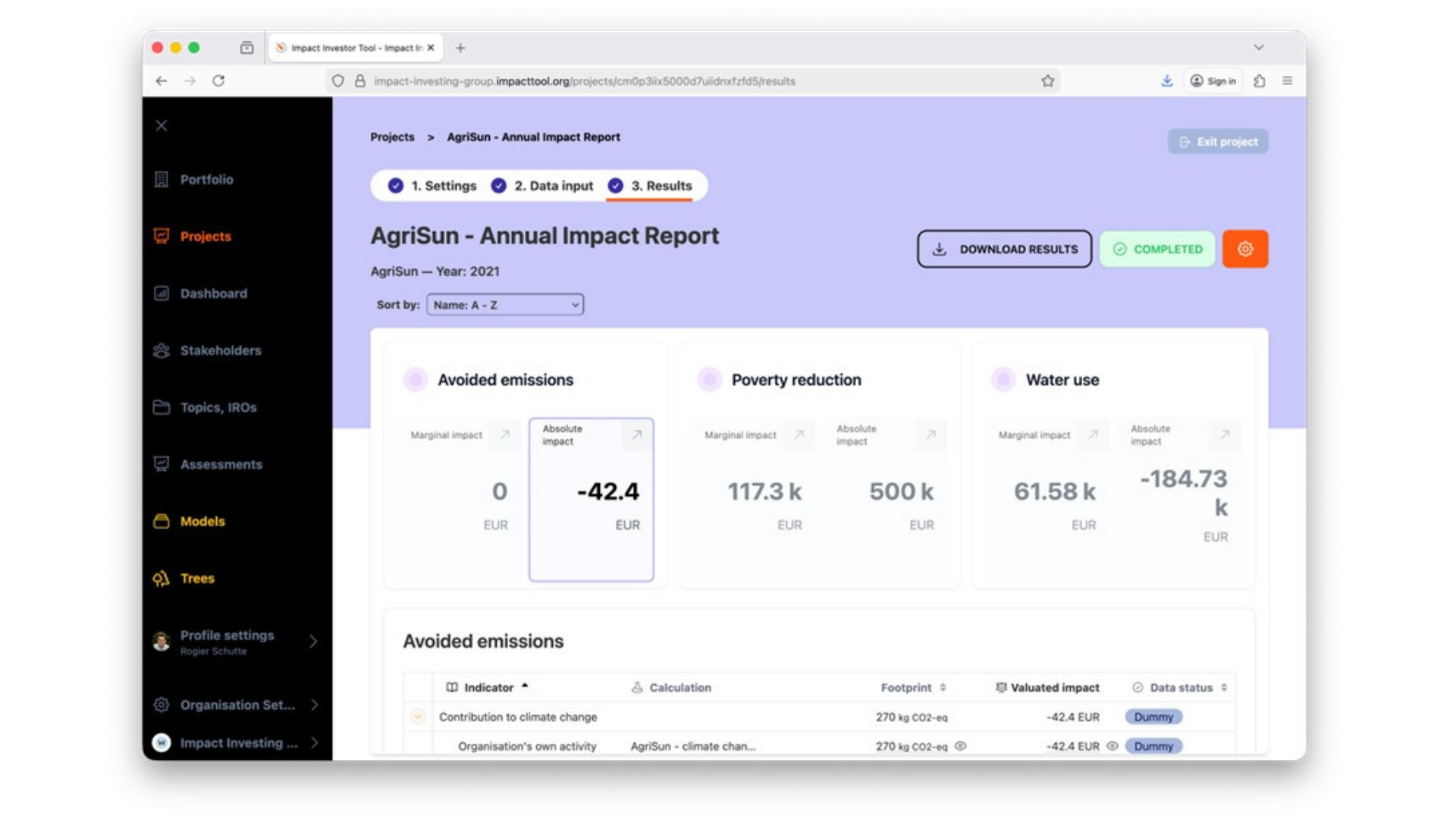Collapse the Contribution to climate change row
This screenshot has width=1456, height=819.
click(418, 717)
